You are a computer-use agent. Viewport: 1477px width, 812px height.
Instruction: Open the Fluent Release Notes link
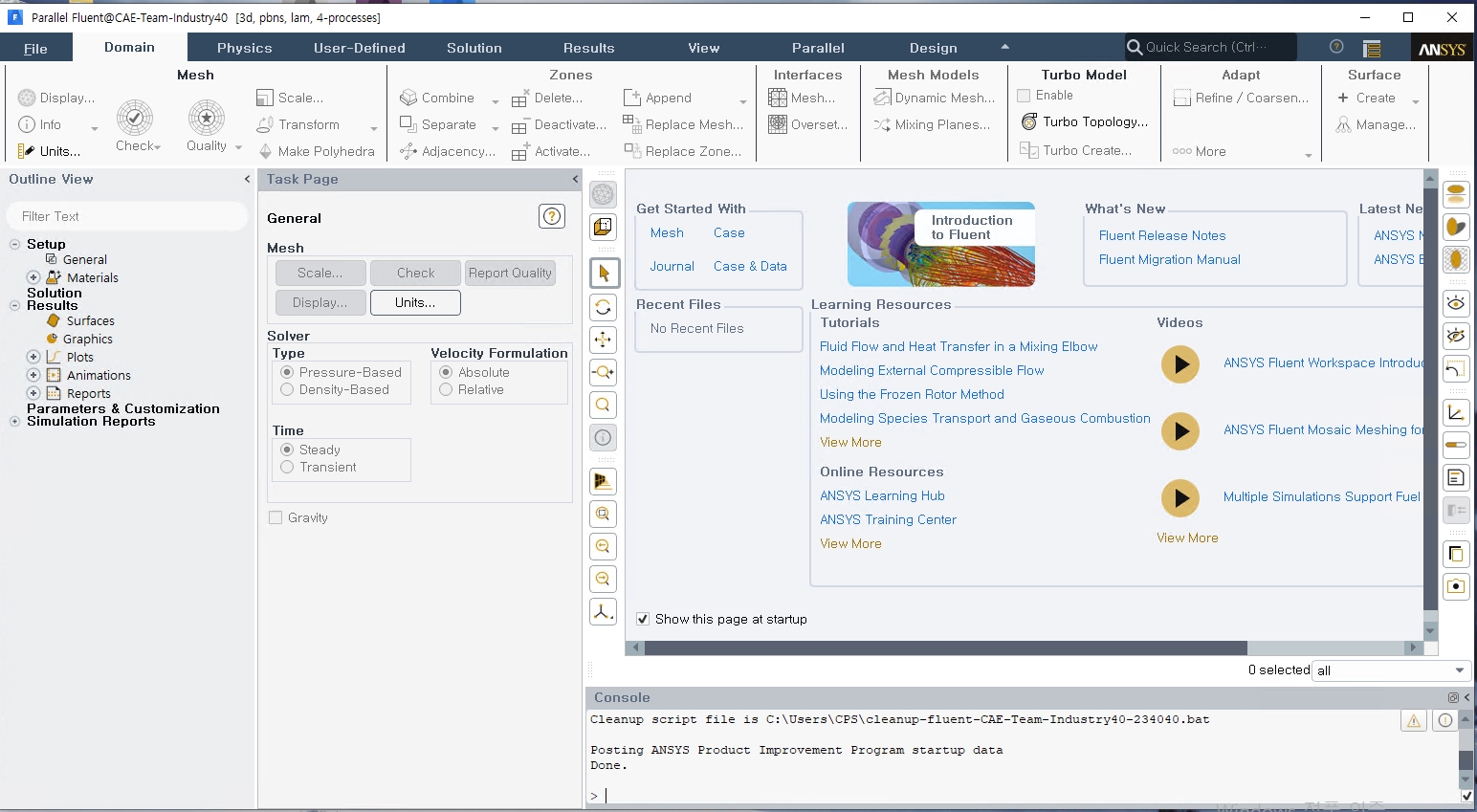pos(1161,235)
